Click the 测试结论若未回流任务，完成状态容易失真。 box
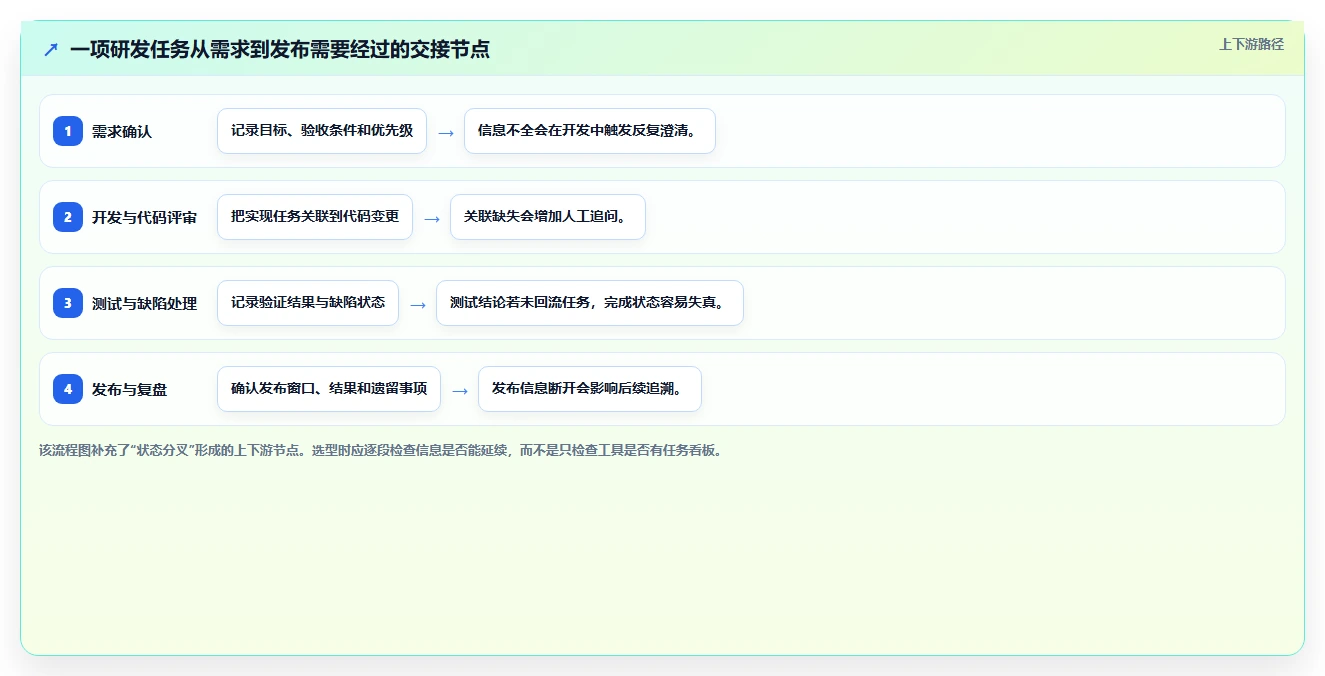This screenshot has height=676, width=1325. click(x=590, y=303)
